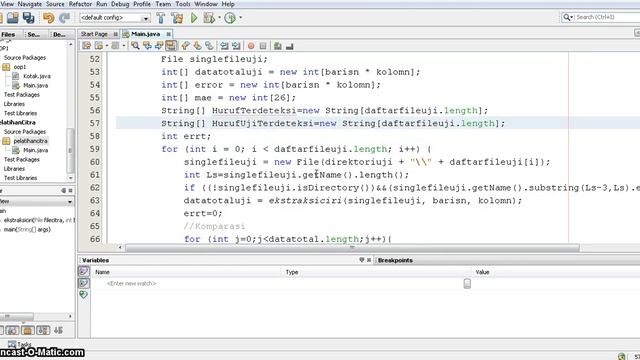
Task: Open editor Back history dropdown arrow
Action: click(107, 46)
